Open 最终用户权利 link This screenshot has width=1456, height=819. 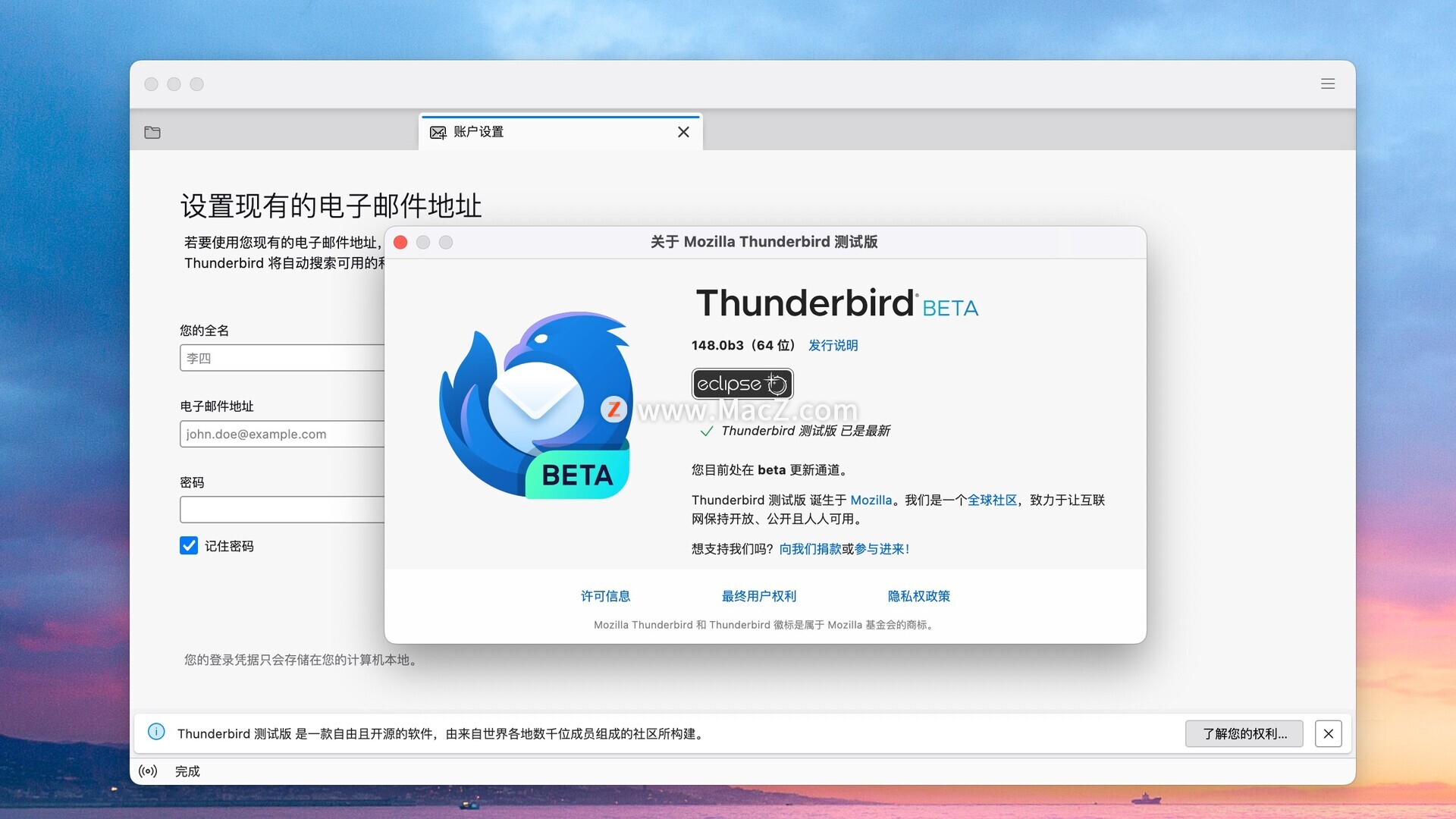[758, 596]
